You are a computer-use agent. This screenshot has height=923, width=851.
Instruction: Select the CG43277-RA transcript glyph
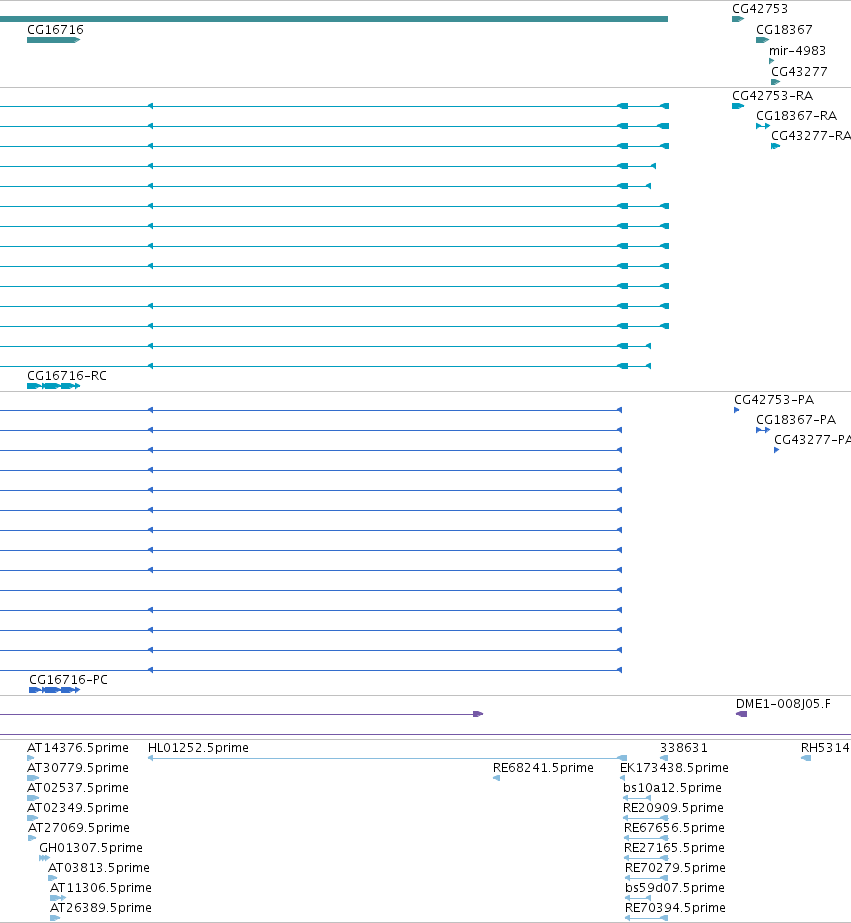click(775, 146)
